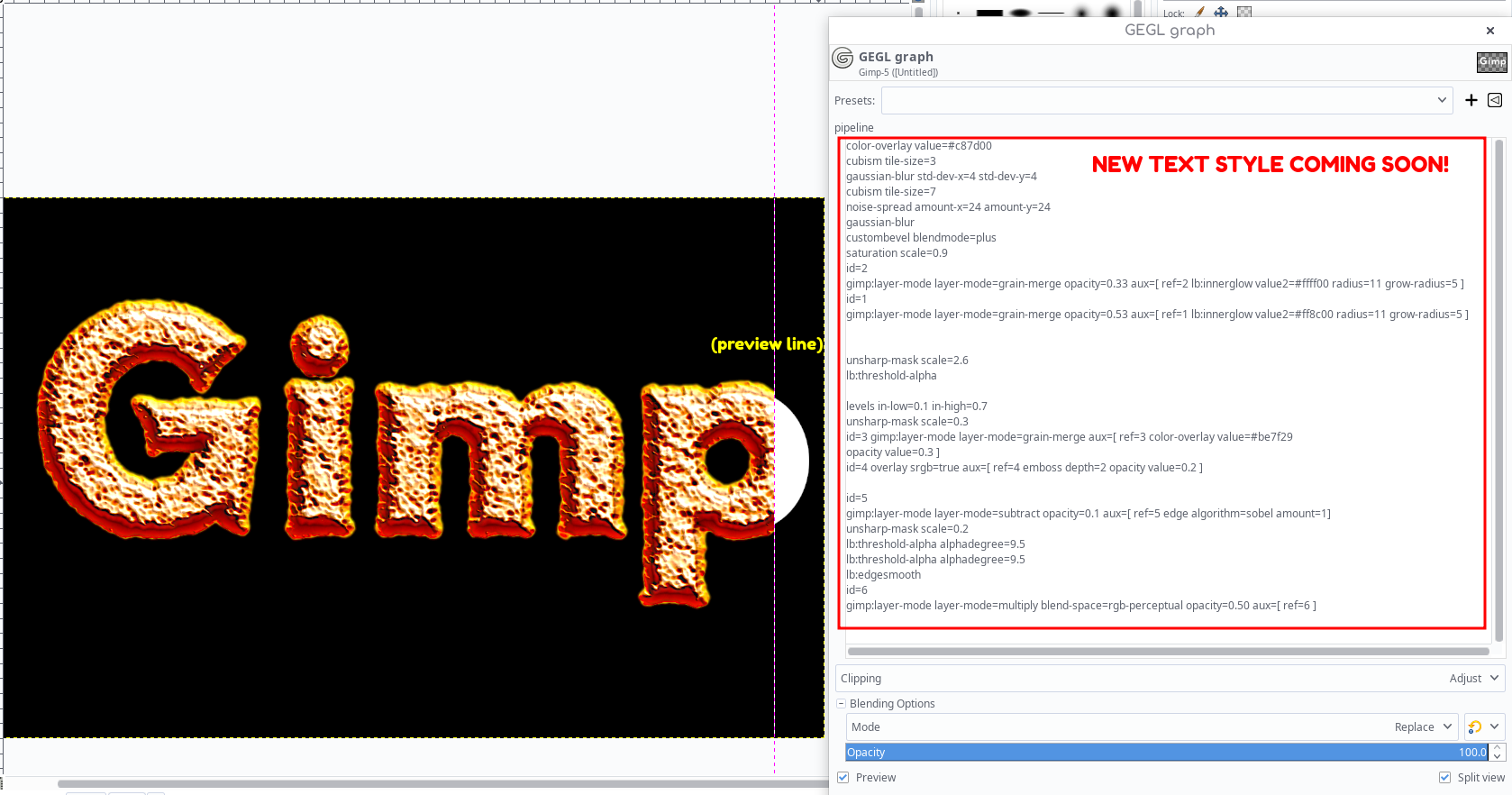Click the pipeline horizontal scrollbar
Image resolution: width=1512 pixels, height=795 pixels.
click(x=1168, y=651)
